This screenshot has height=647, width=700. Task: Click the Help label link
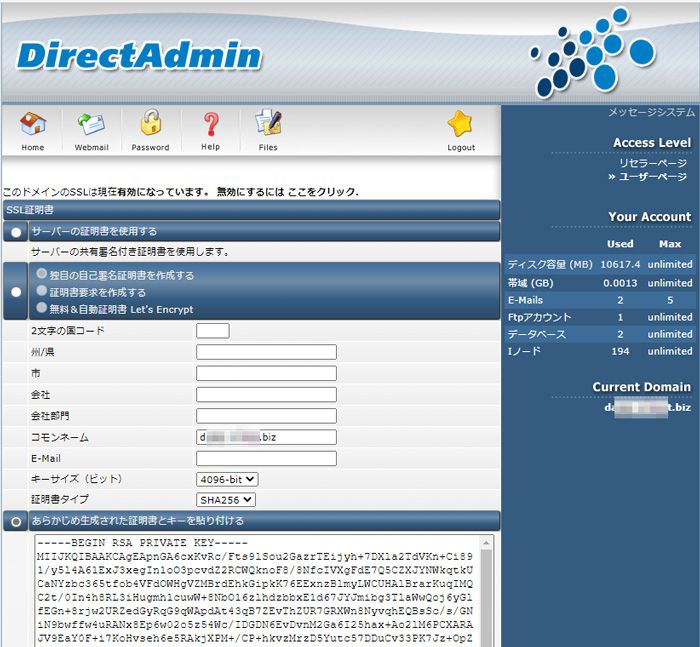click(x=210, y=147)
